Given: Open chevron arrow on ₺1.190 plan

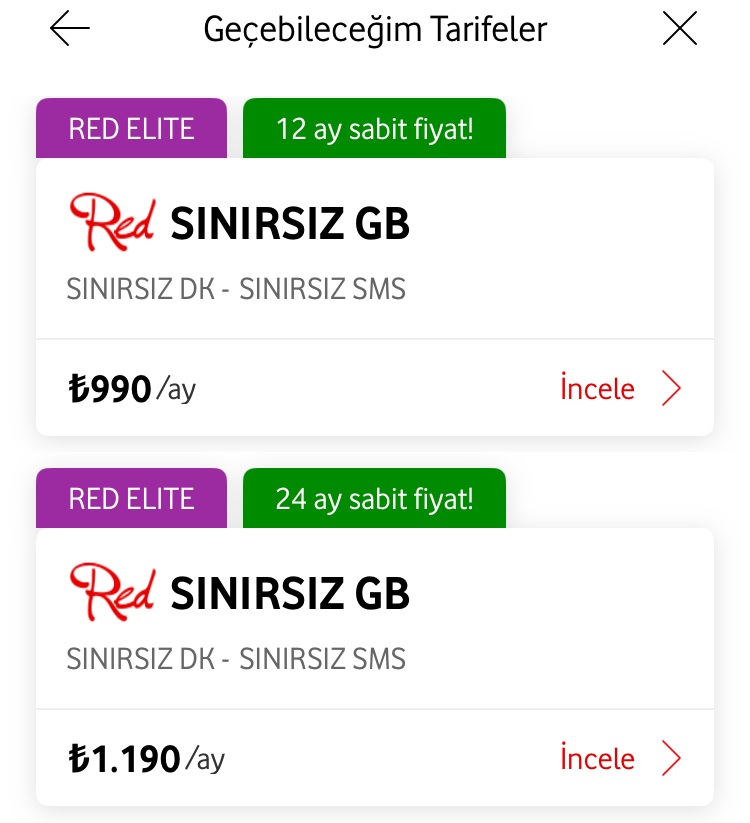Looking at the screenshot, I should point(672,759).
